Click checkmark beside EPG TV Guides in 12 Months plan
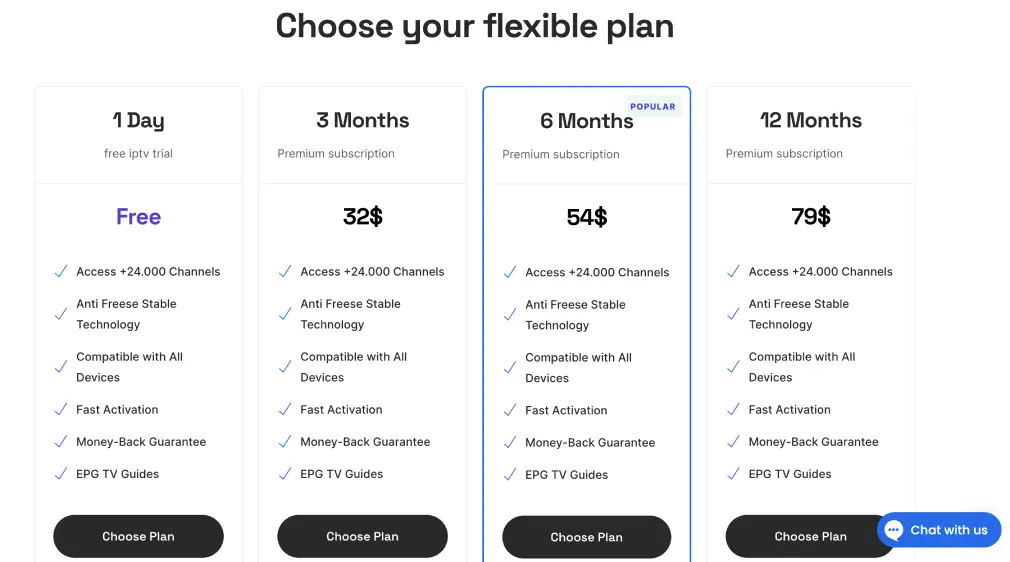Image resolution: width=1010 pixels, height=562 pixels. click(x=733, y=474)
